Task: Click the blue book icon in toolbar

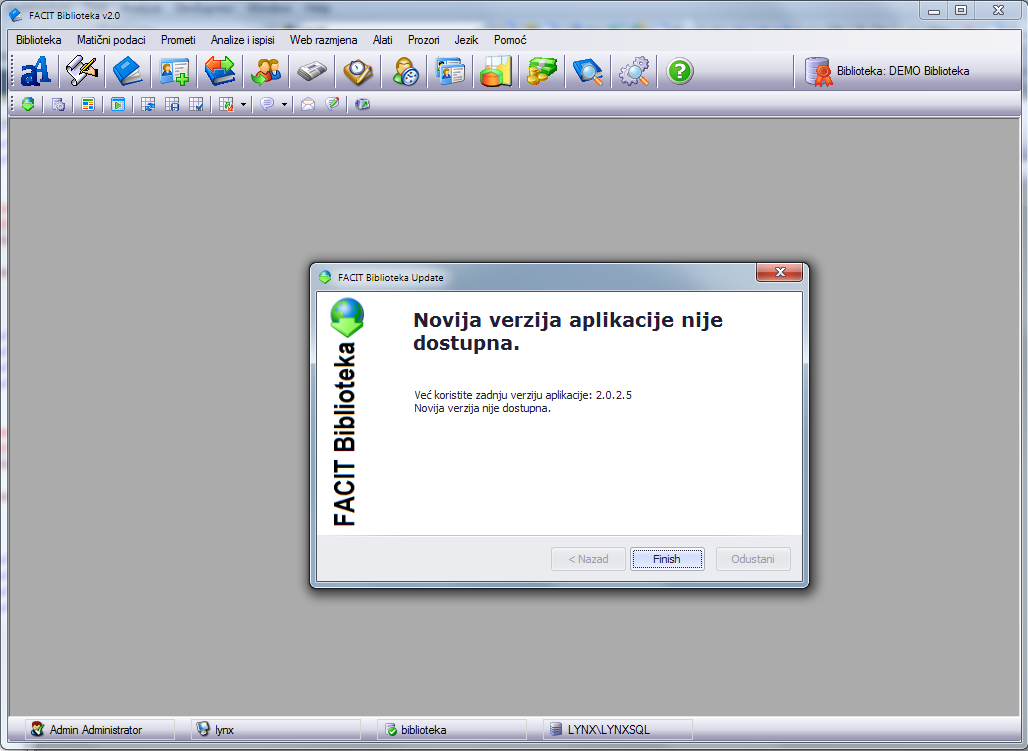Action: 127,71
